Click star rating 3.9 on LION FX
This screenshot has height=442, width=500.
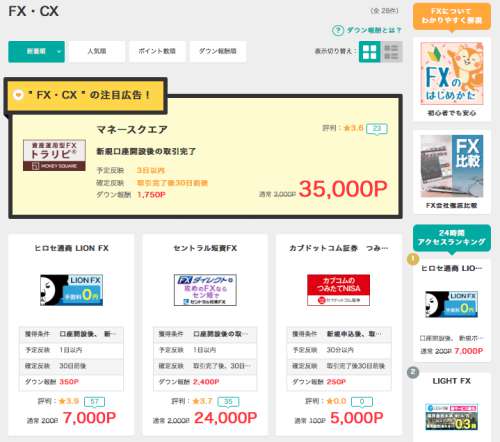[x=69, y=401]
